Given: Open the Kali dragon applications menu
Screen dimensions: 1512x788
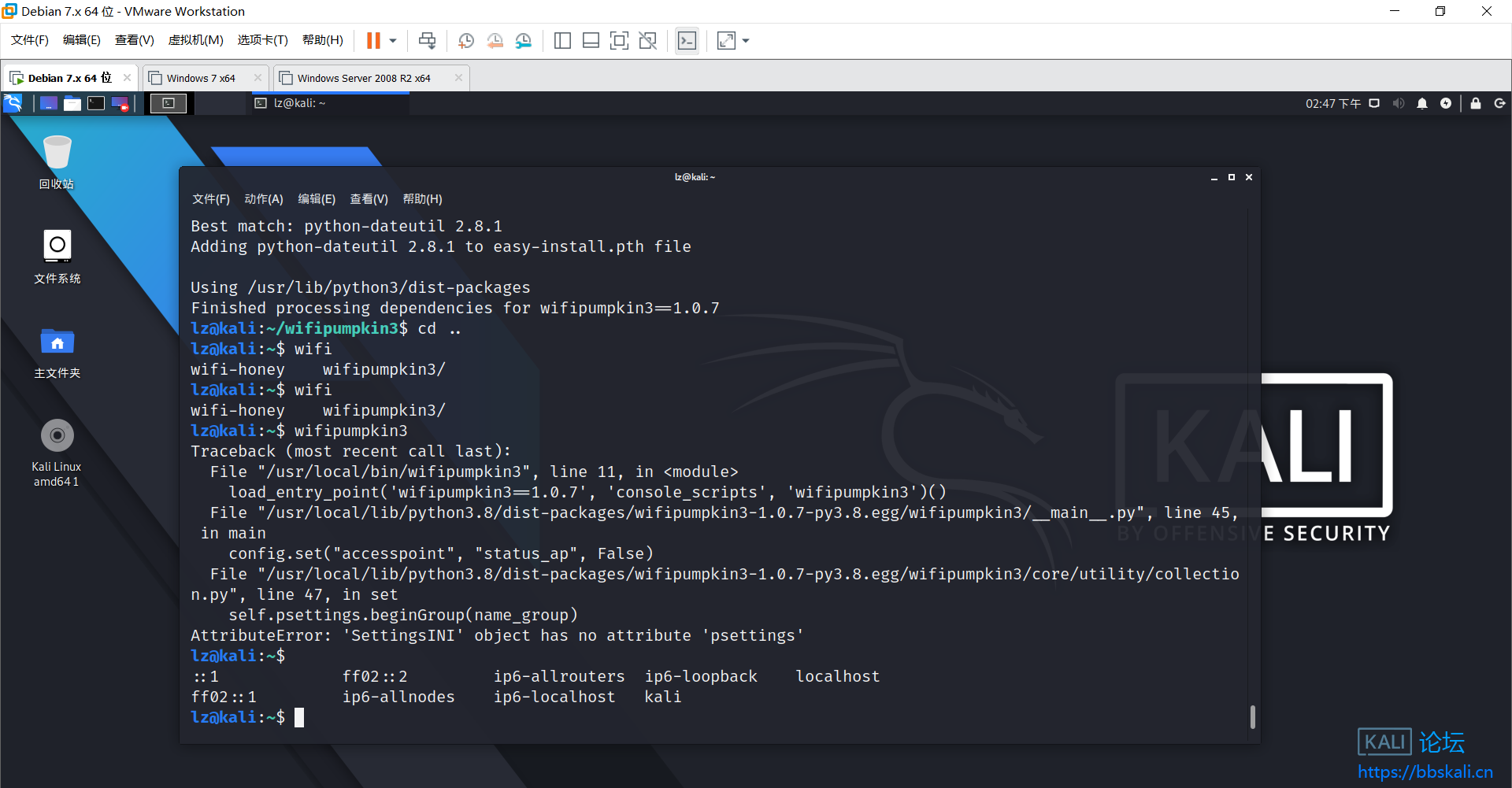Looking at the screenshot, I should tap(13, 103).
